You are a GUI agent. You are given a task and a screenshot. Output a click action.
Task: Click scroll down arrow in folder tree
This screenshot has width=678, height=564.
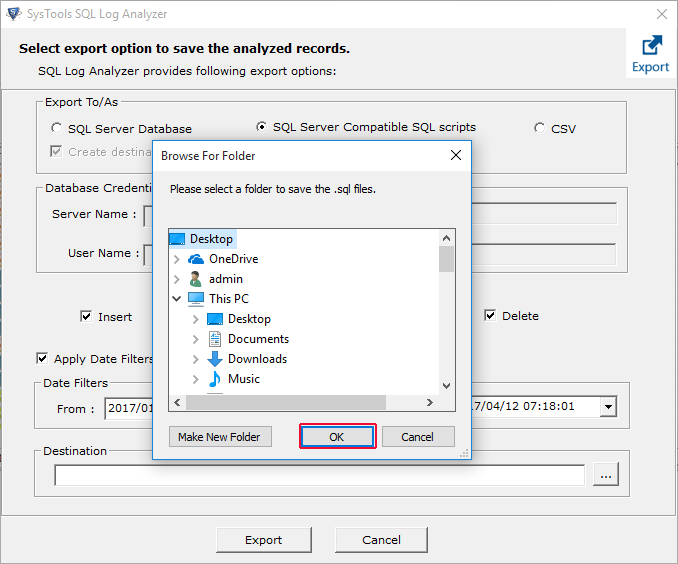point(447,385)
